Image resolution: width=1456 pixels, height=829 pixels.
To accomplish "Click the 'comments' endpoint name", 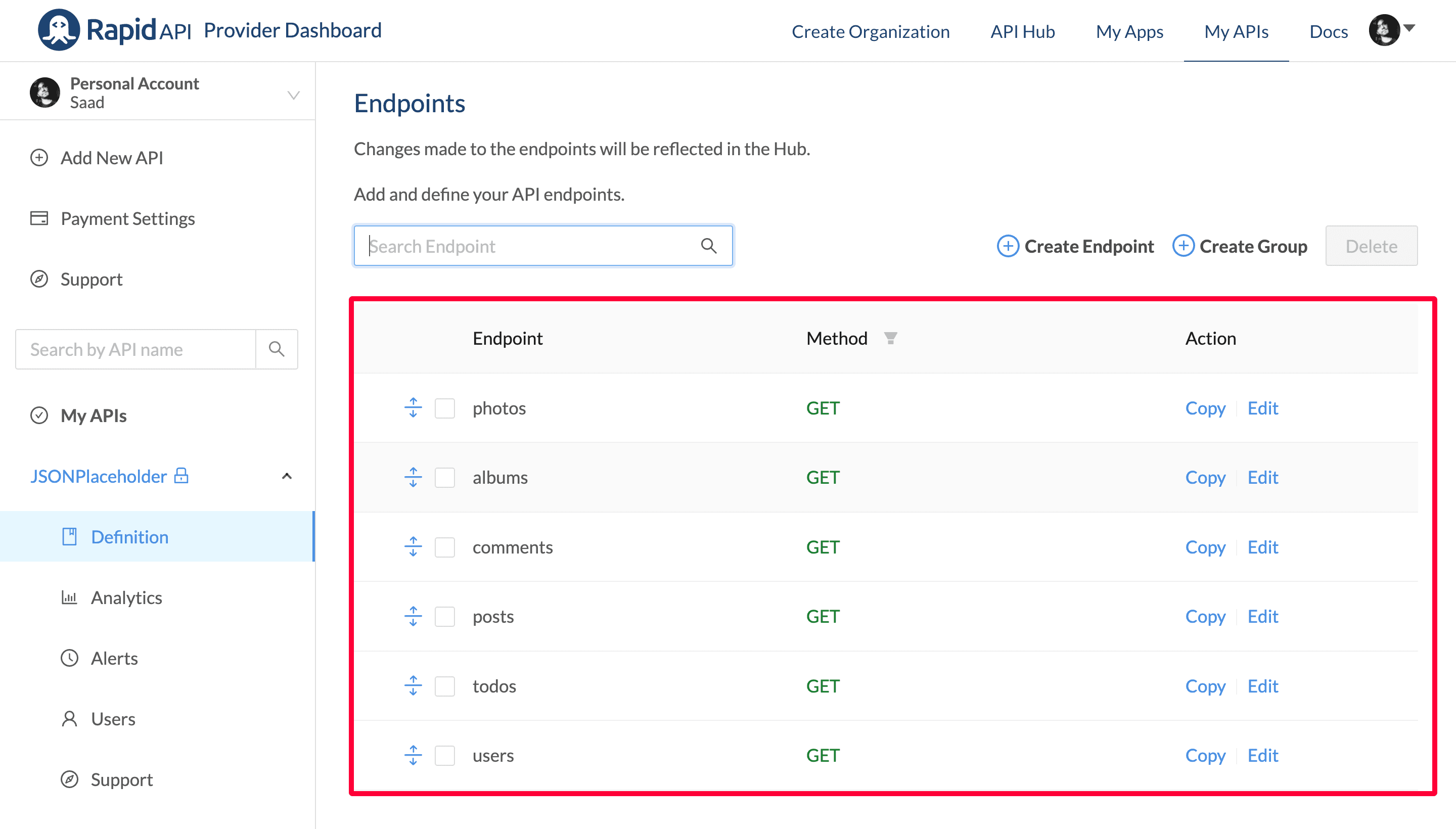I will [x=513, y=547].
